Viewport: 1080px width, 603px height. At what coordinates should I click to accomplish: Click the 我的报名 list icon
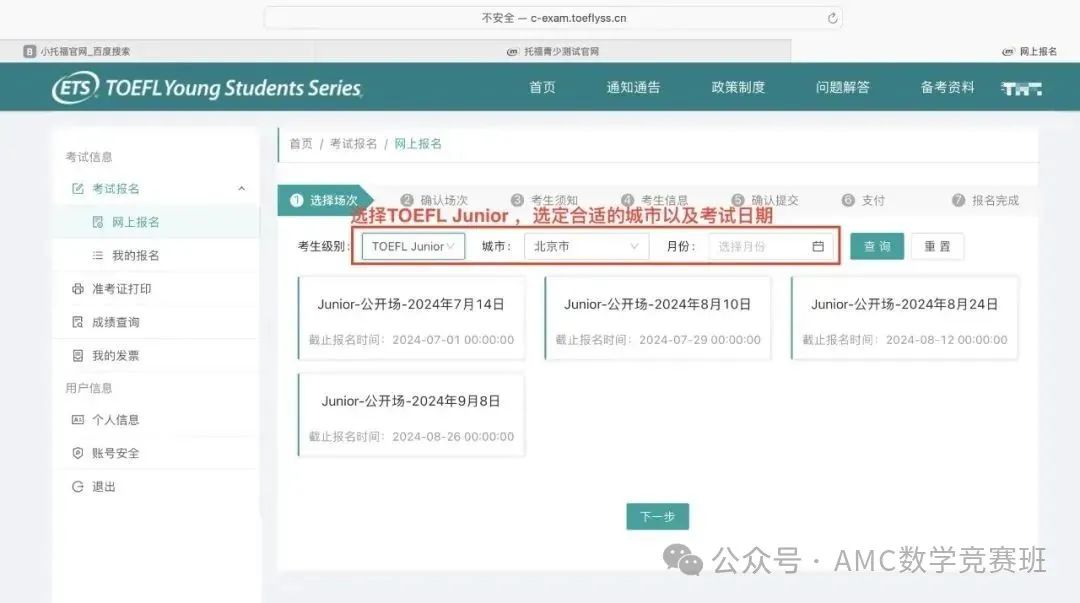(x=98, y=256)
